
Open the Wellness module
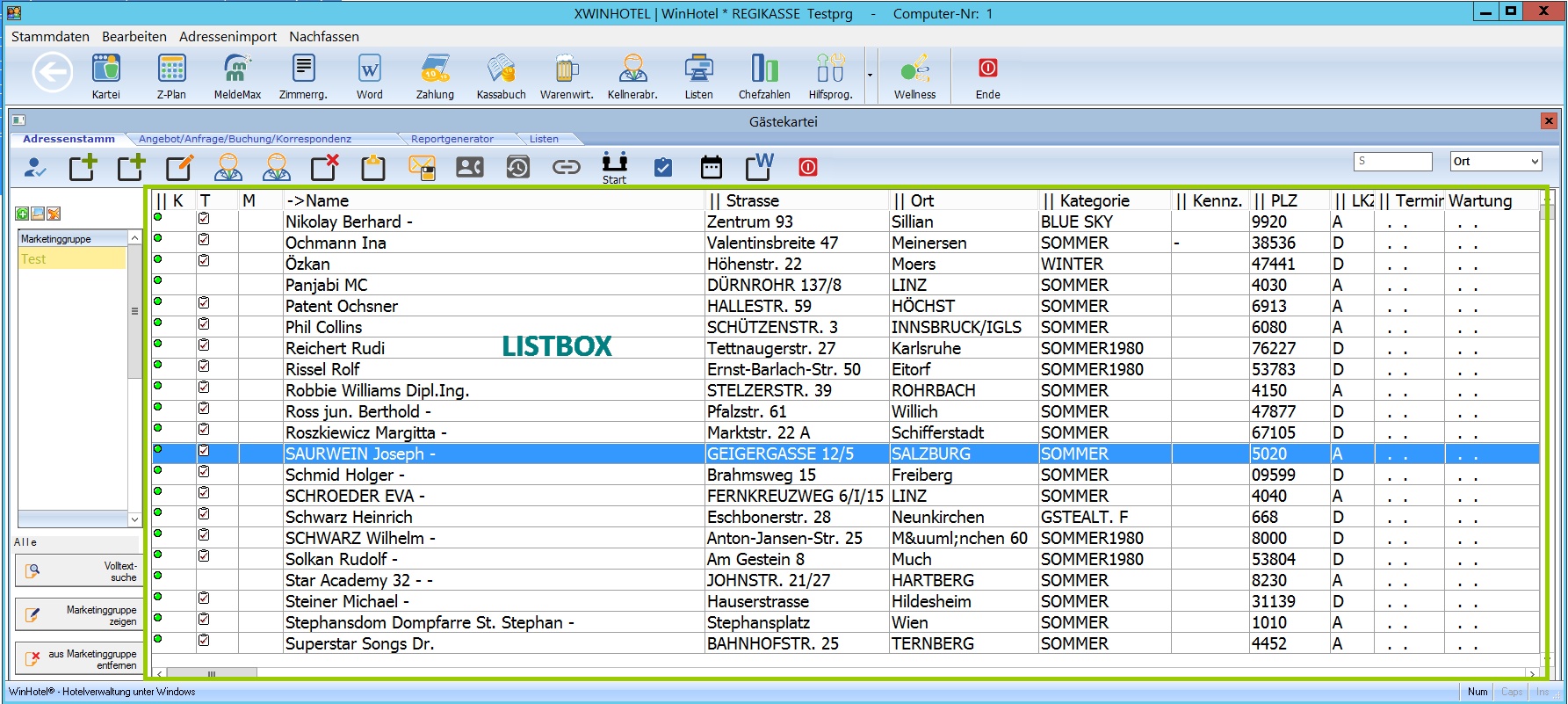click(x=914, y=69)
